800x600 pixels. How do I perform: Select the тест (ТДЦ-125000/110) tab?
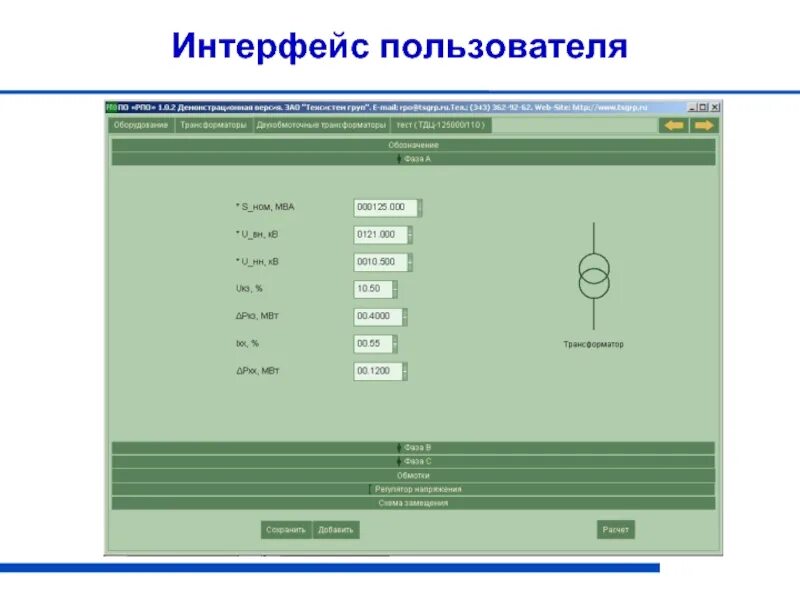[x=441, y=125]
